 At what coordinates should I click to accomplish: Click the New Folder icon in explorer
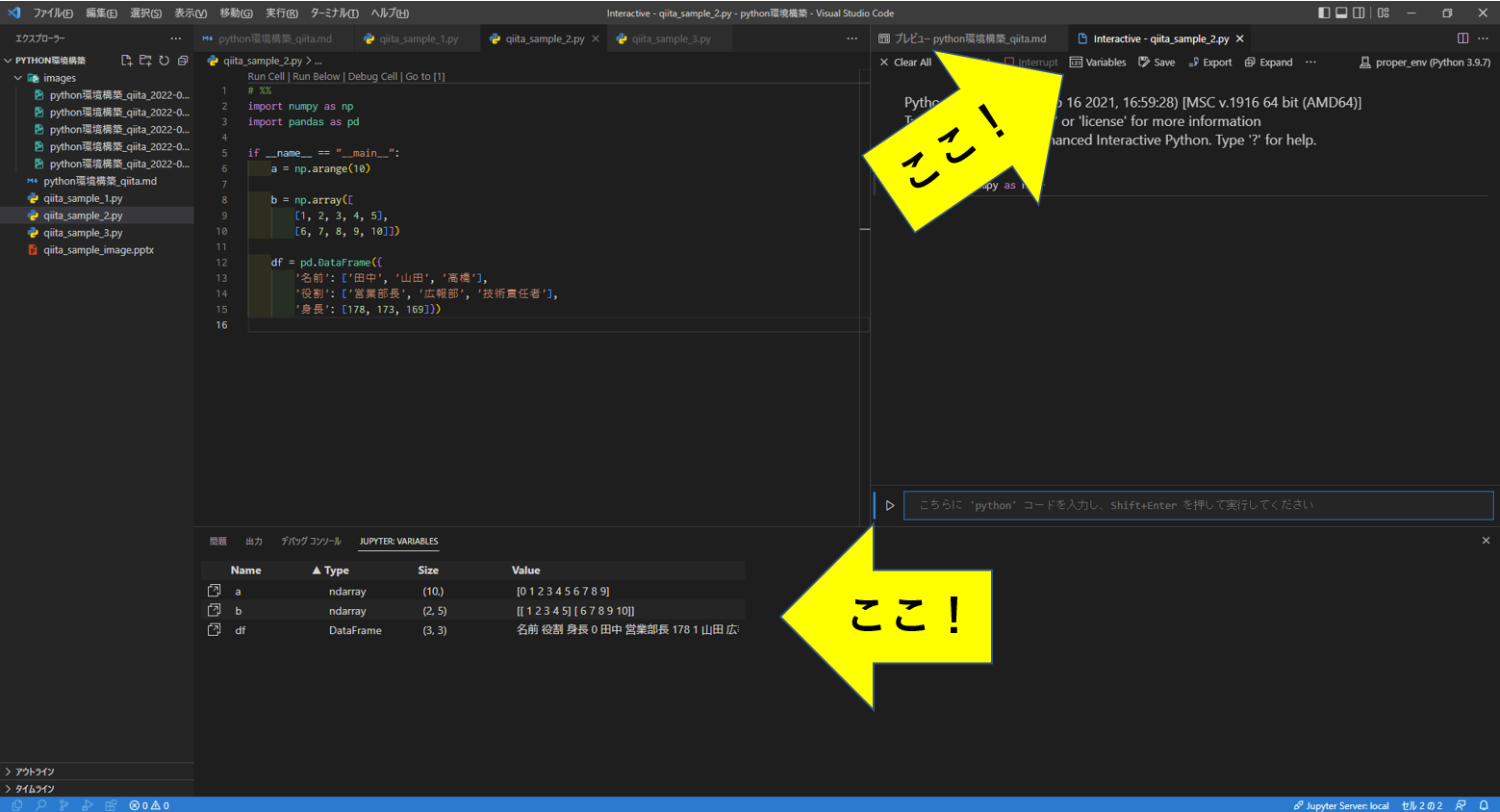click(x=145, y=61)
